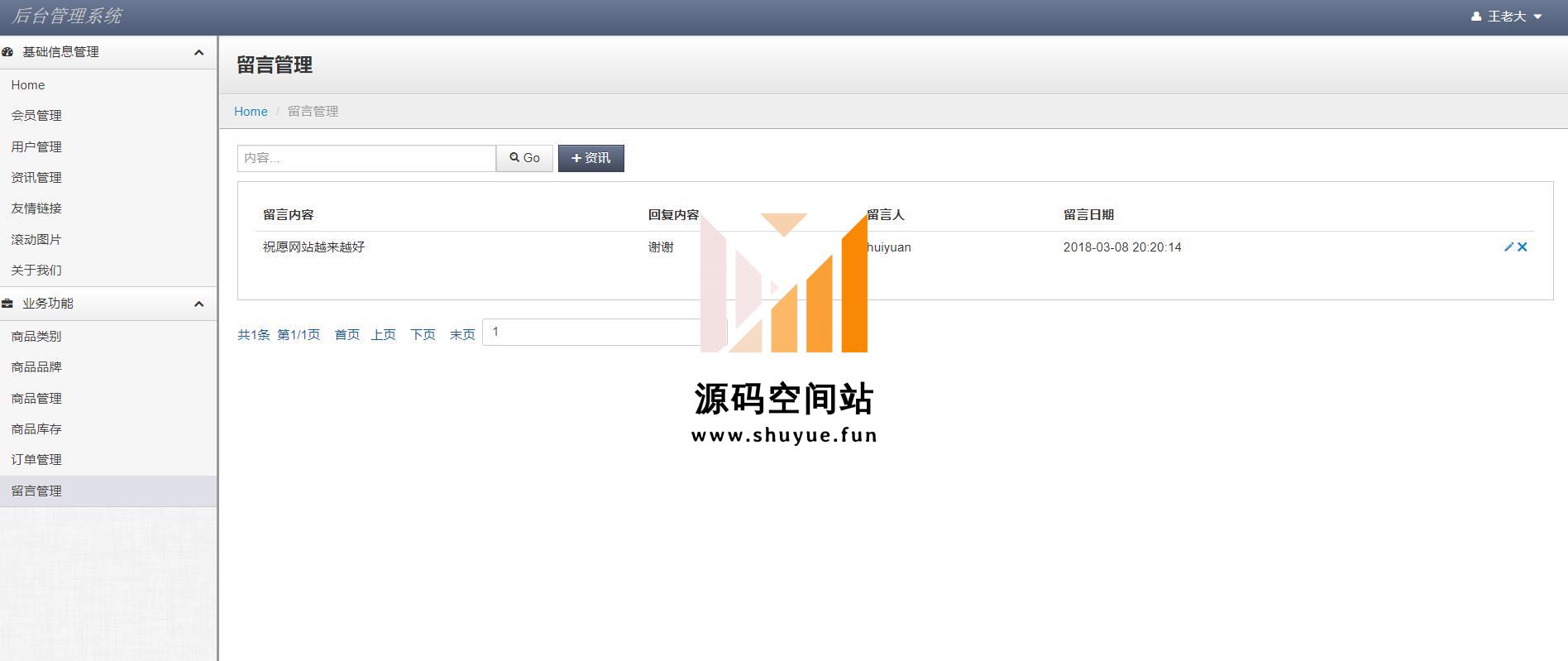Click the 留言管理 breadcrumb text
Viewport: 1568px width, 661px height.
(x=313, y=112)
